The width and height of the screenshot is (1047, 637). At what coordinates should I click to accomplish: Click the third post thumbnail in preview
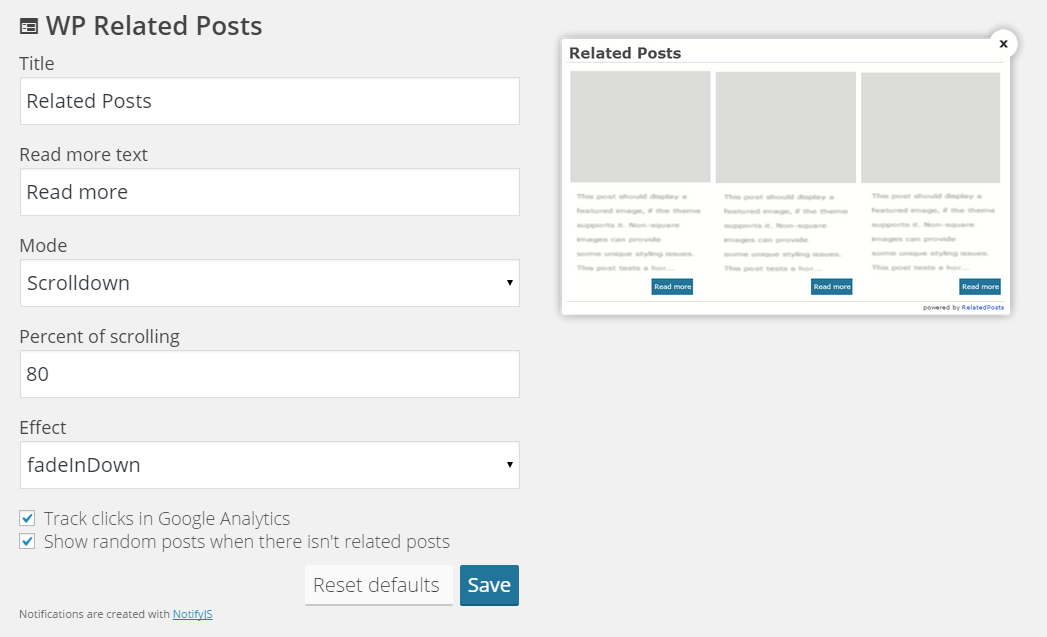pyautogui.click(x=931, y=128)
